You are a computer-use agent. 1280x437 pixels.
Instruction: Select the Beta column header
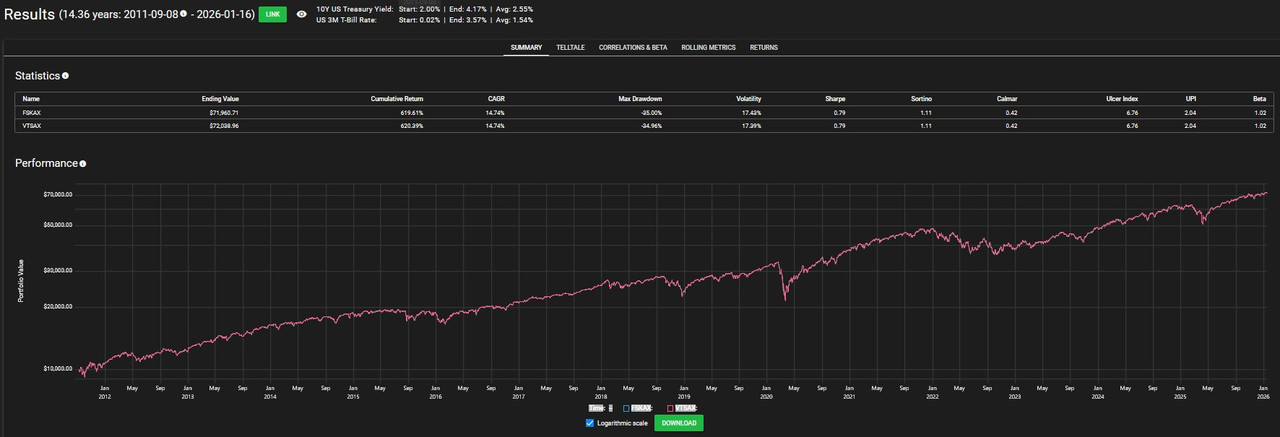1260,99
